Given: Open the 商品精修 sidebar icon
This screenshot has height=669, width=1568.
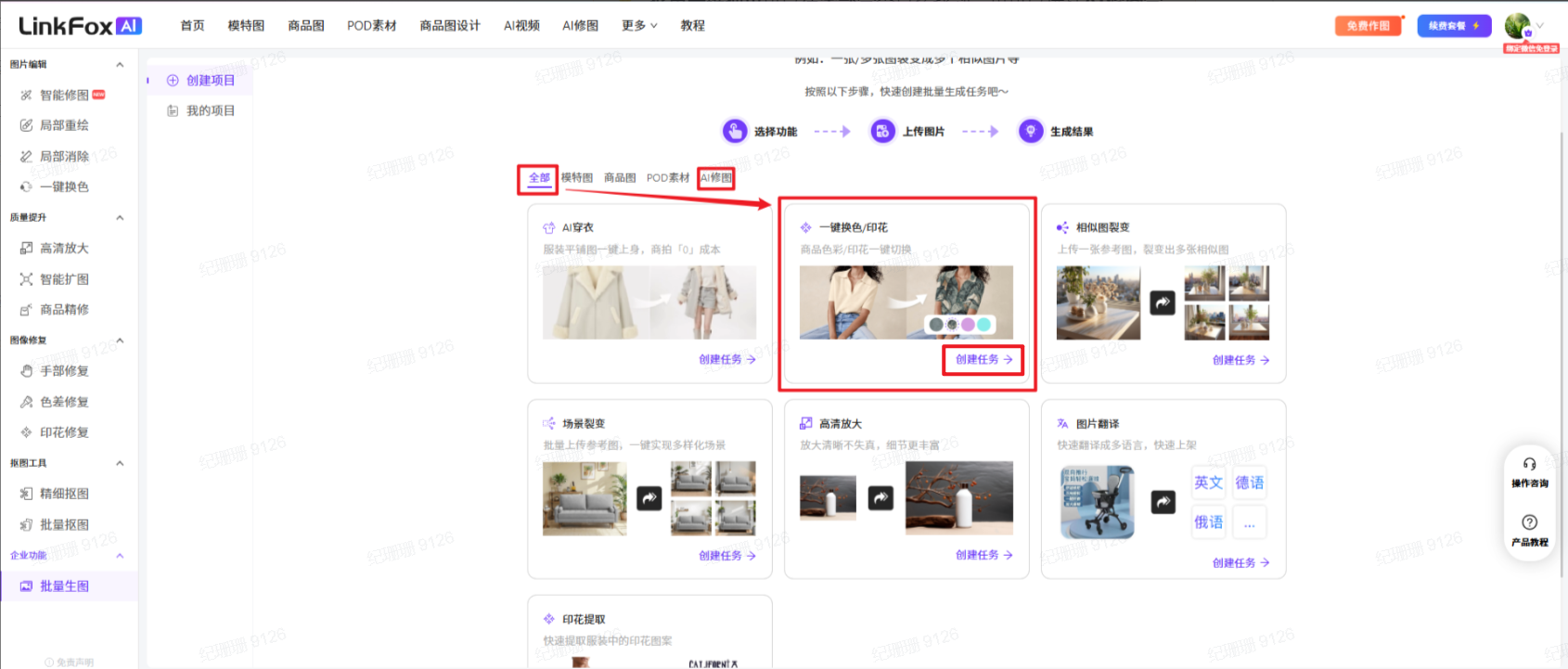Looking at the screenshot, I should point(26,310).
